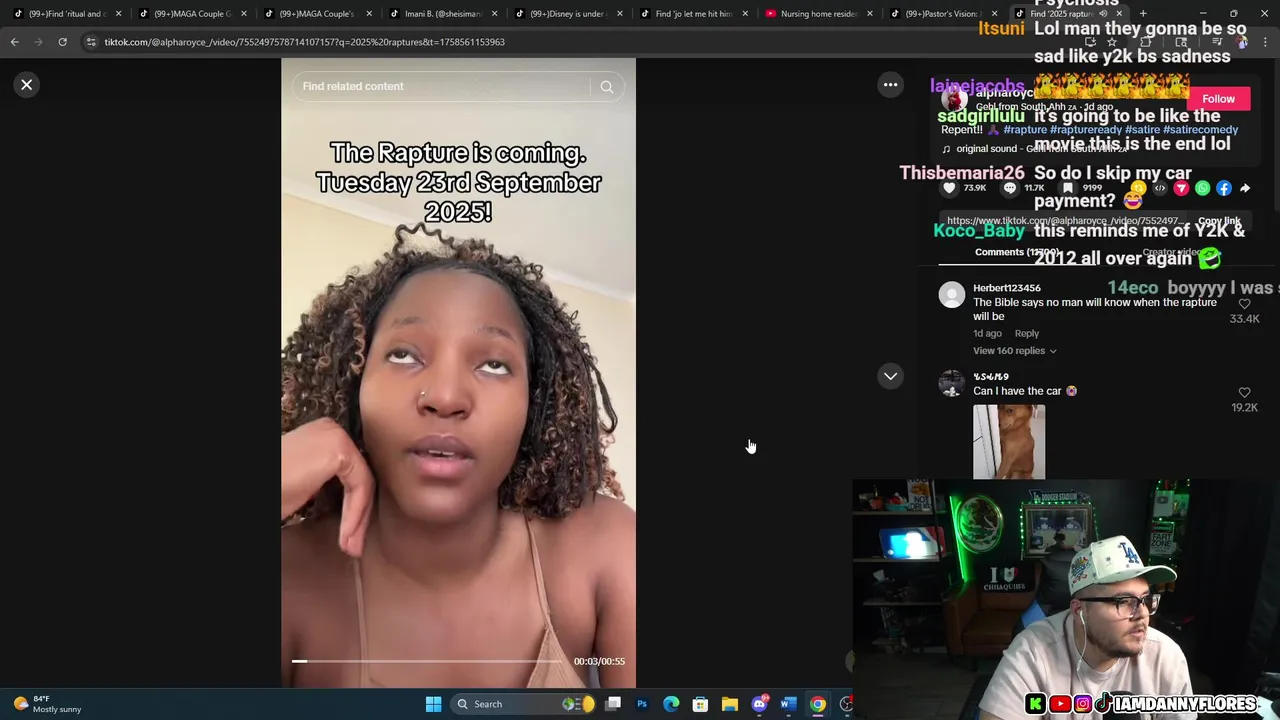
Task: Open comments via speech bubble icon
Action: pyautogui.click(x=1010, y=188)
